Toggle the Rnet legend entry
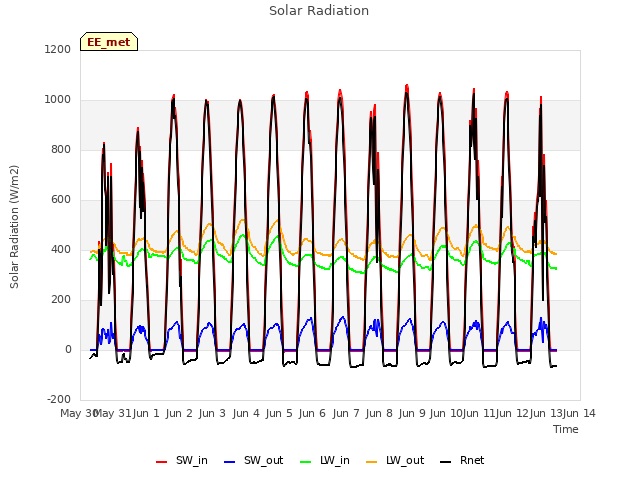The height and width of the screenshot is (480, 640). click(462, 460)
